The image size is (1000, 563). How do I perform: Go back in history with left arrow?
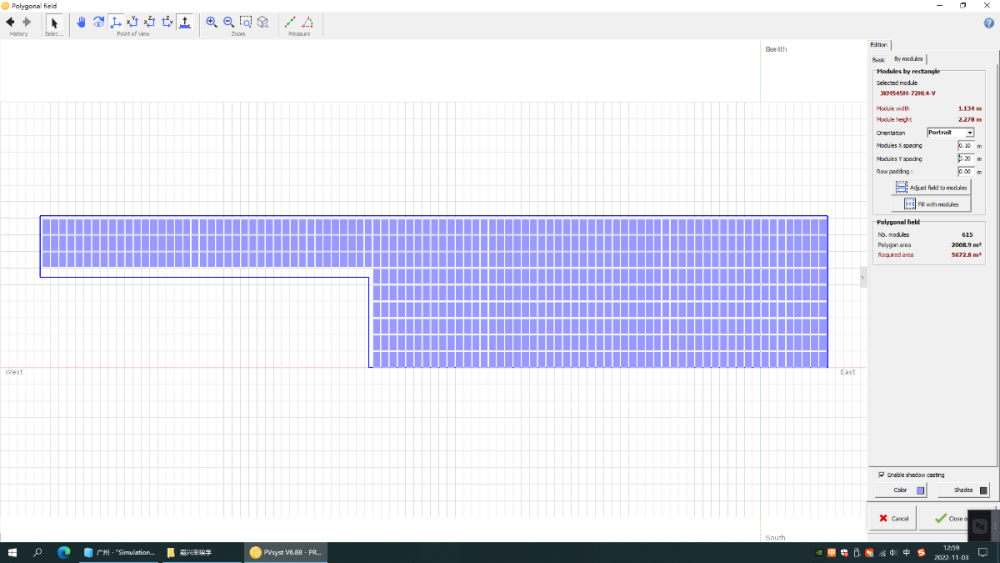pos(10,22)
